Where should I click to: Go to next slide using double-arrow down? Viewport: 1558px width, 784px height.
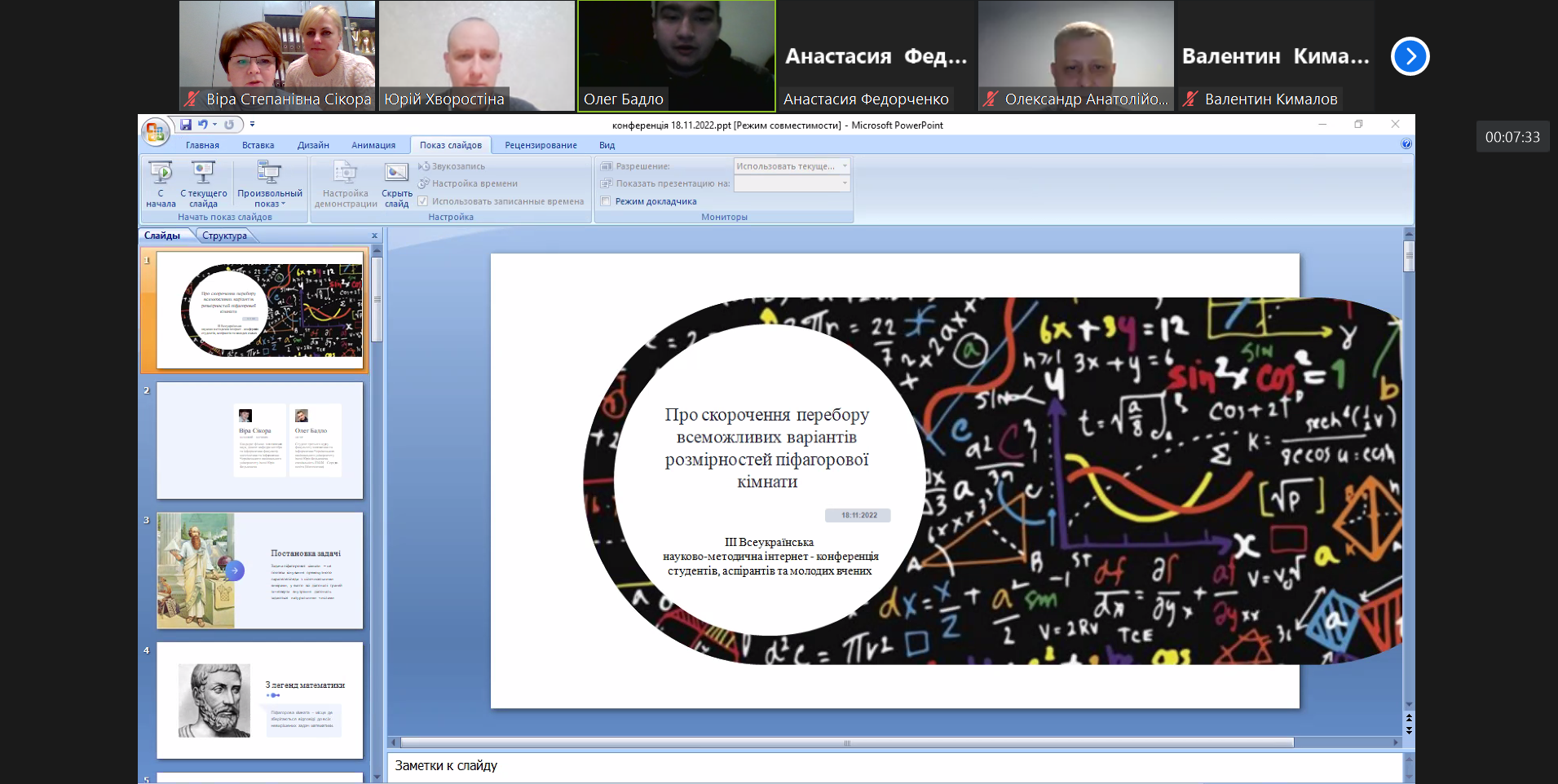(1409, 729)
